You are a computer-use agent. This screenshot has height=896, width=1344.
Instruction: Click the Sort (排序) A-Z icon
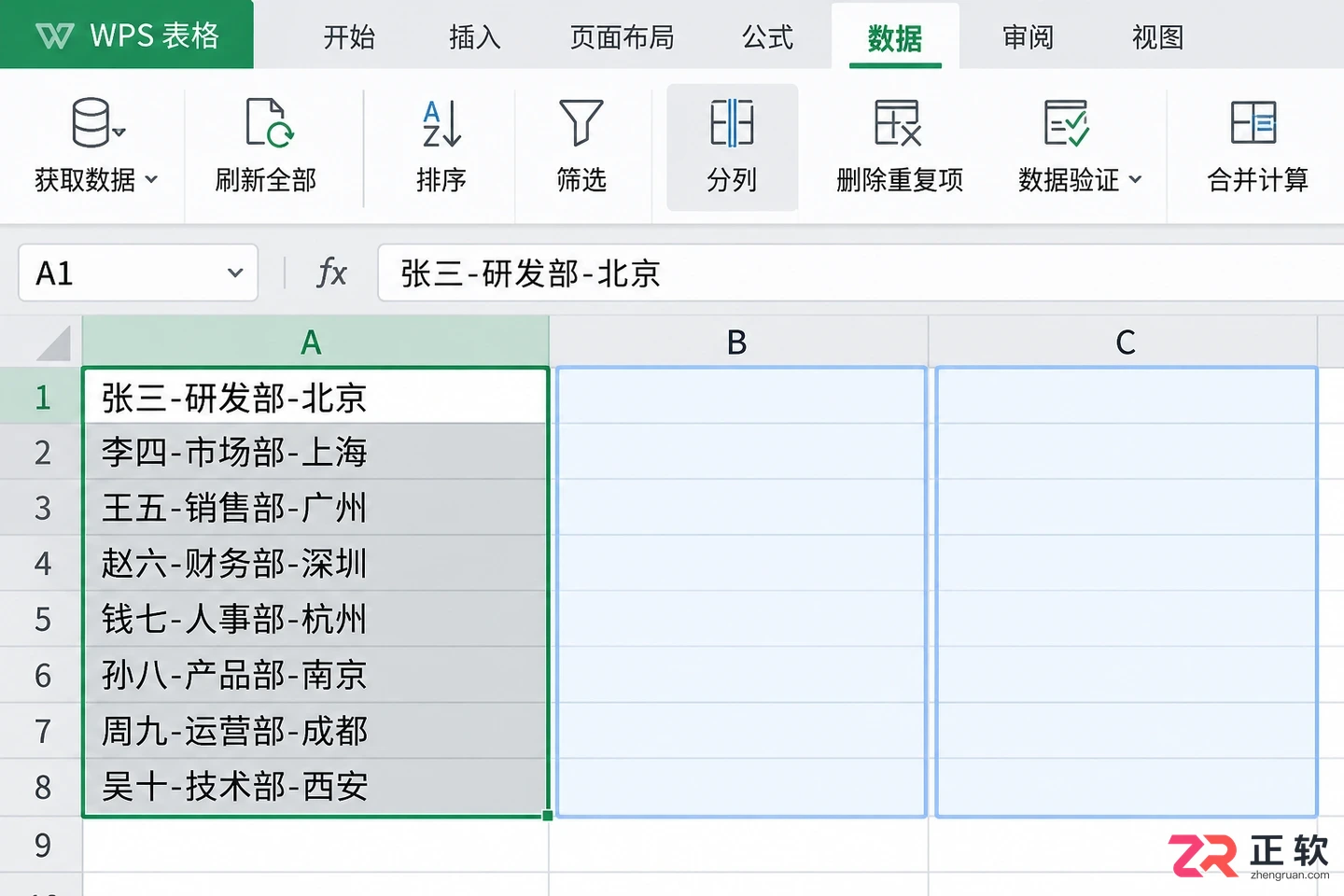(441, 123)
